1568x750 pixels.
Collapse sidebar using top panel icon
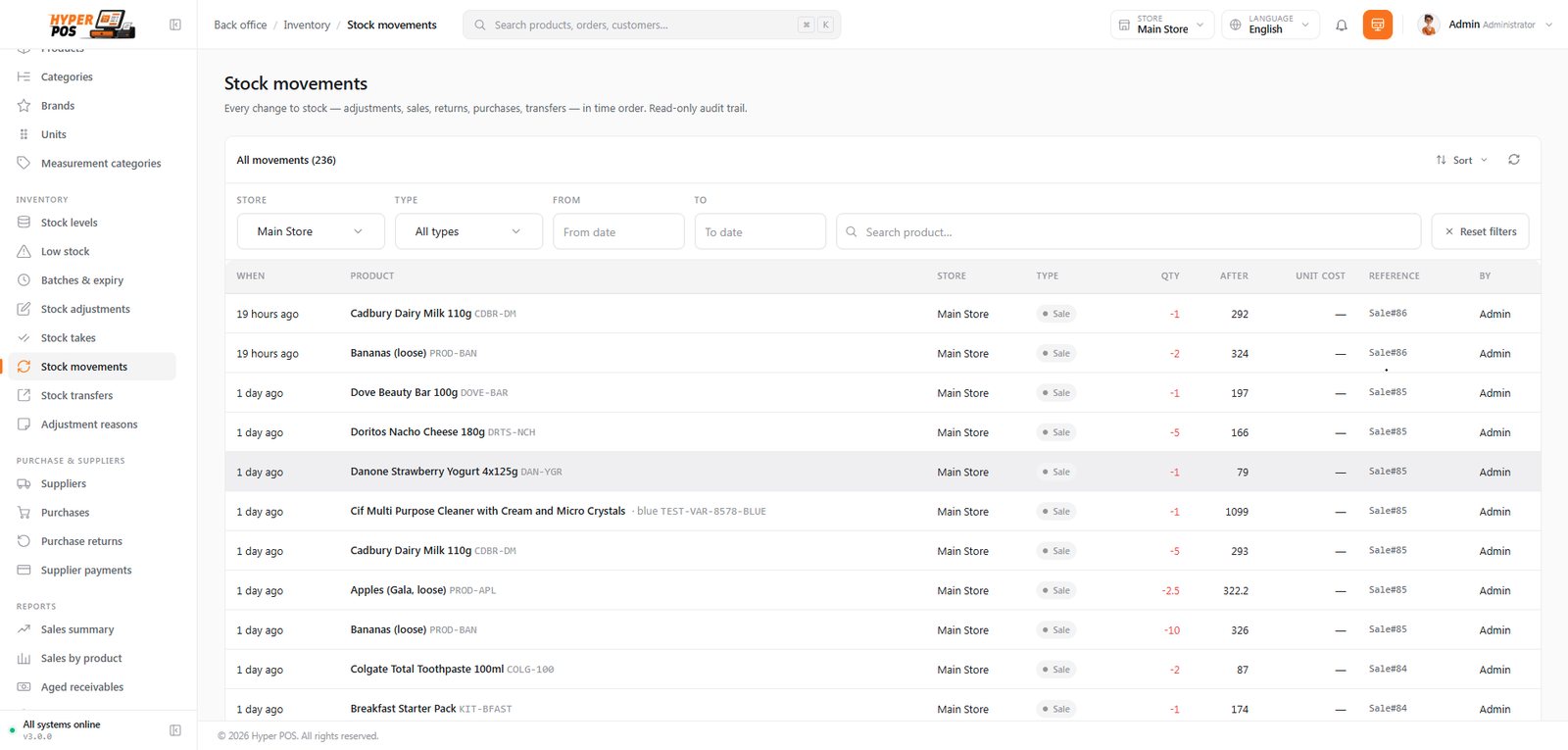(175, 25)
